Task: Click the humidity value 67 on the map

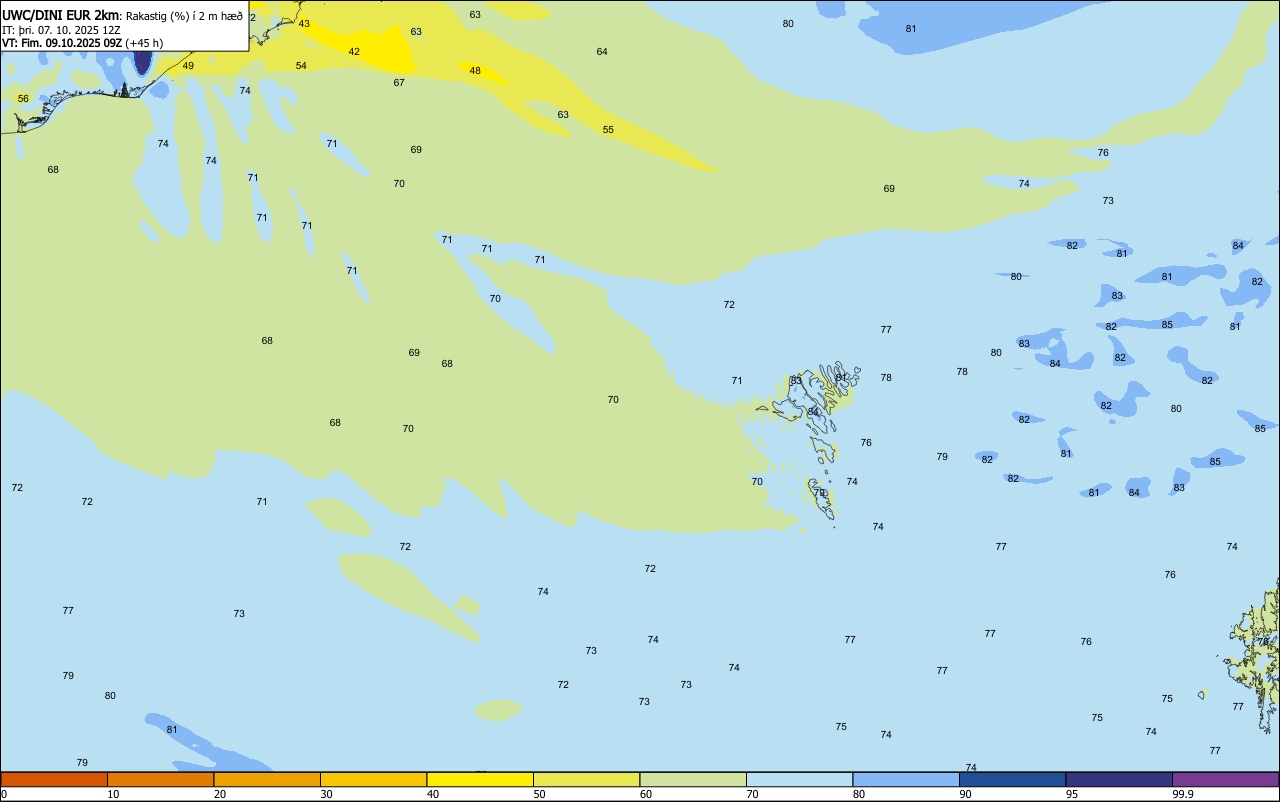Action: 399,83
